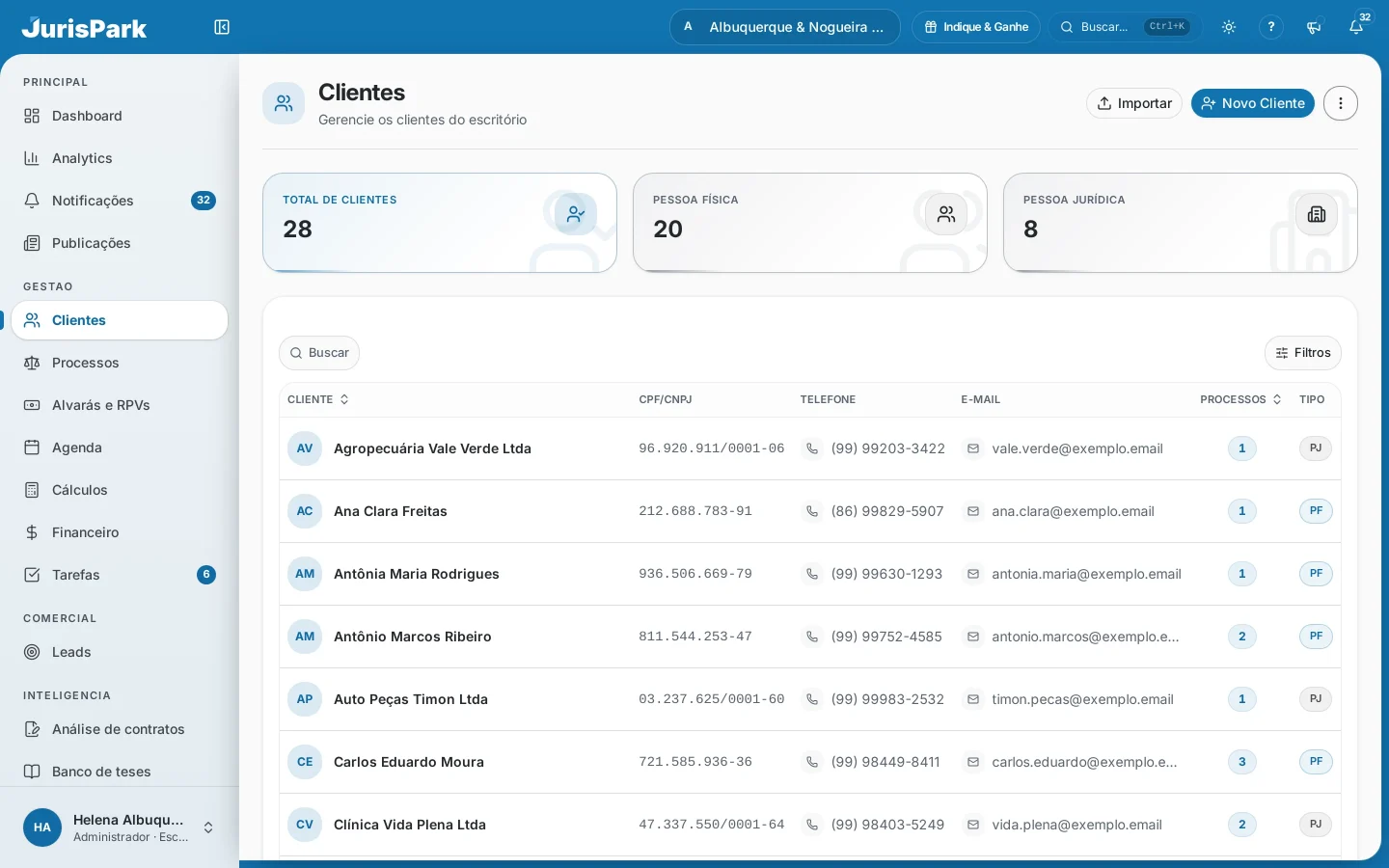This screenshot has width=1389, height=868.
Task: Click the AP avatar of Auto Peças Timon
Action: click(x=305, y=699)
